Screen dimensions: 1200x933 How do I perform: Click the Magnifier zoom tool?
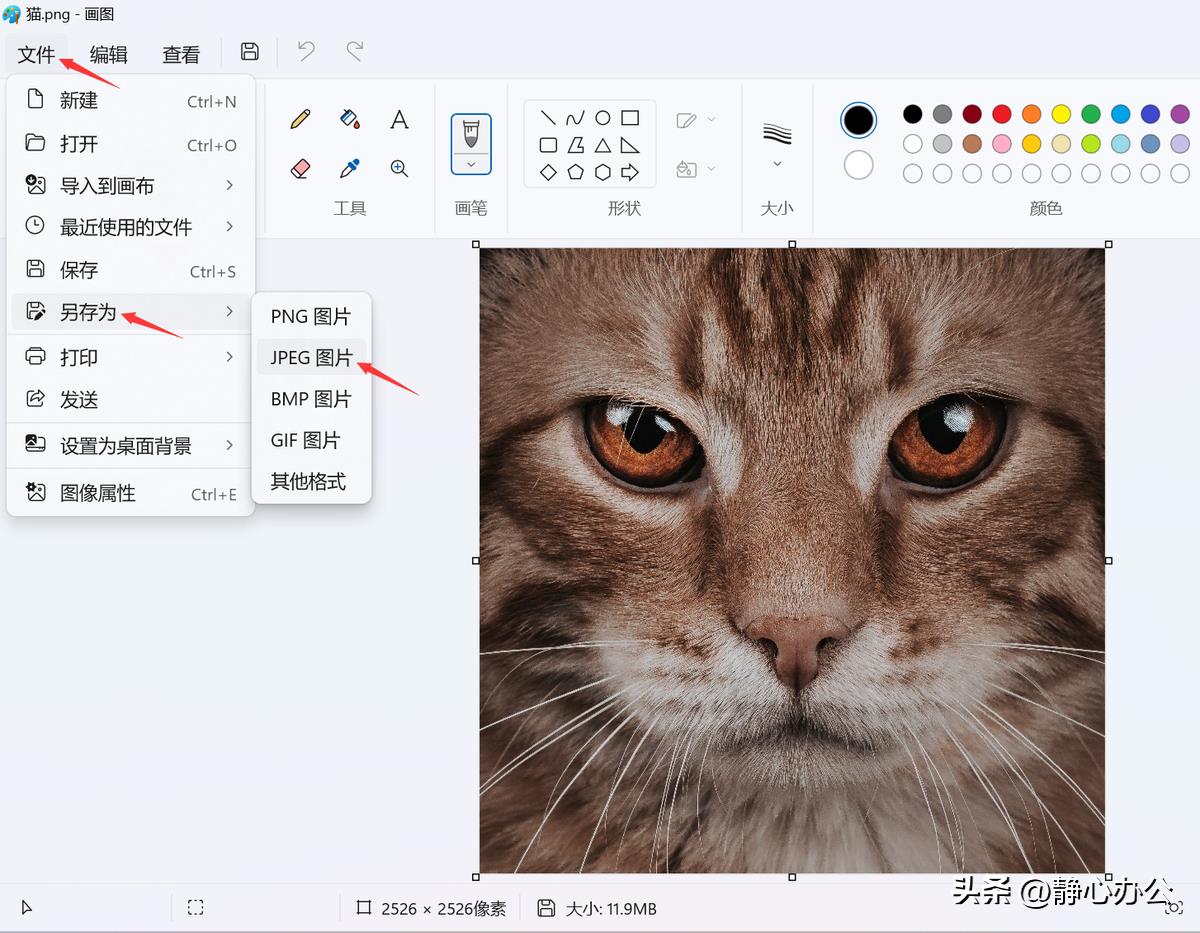399,169
